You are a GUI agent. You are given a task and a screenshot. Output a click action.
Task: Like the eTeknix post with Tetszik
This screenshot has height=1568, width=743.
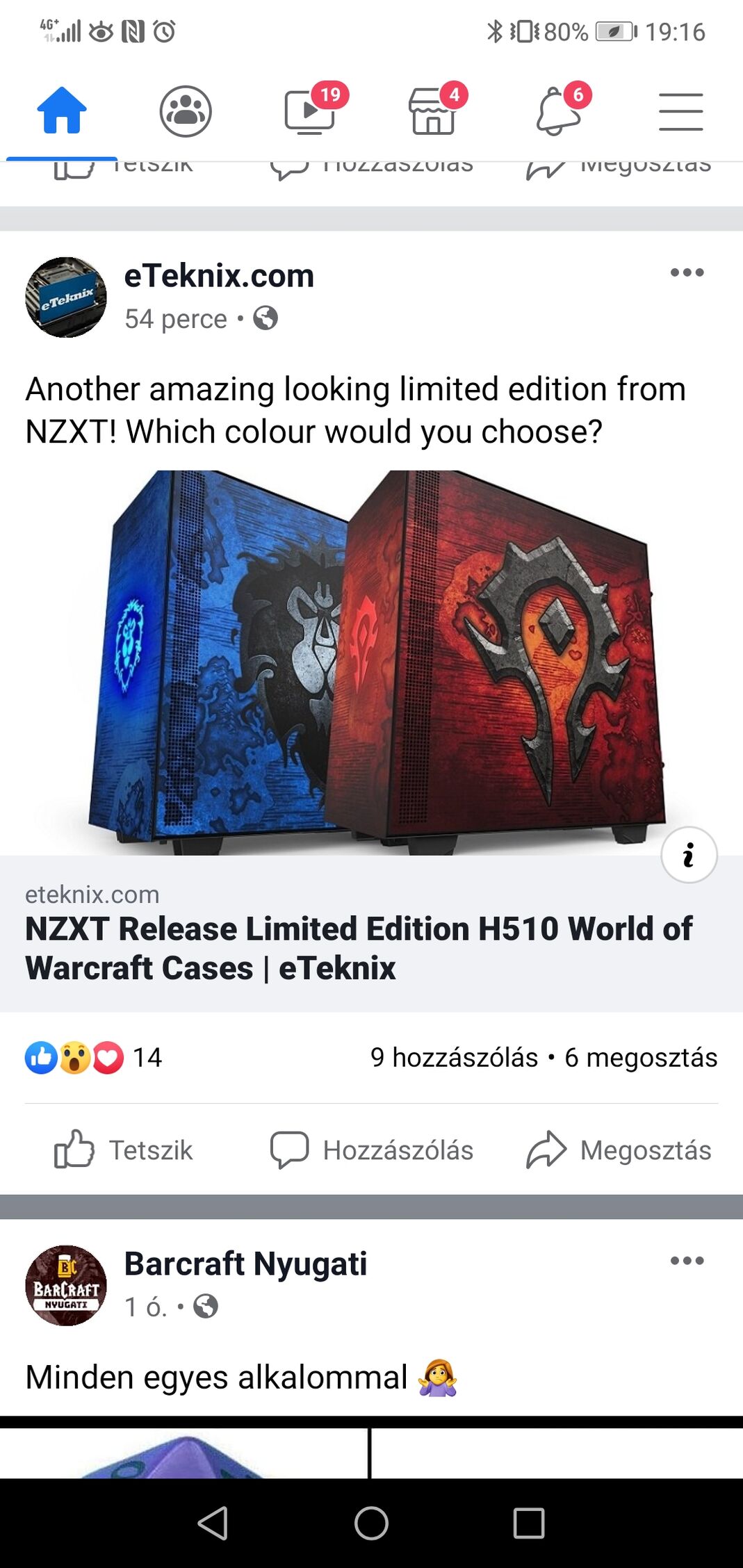pyautogui.click(x=124, y=1150)
